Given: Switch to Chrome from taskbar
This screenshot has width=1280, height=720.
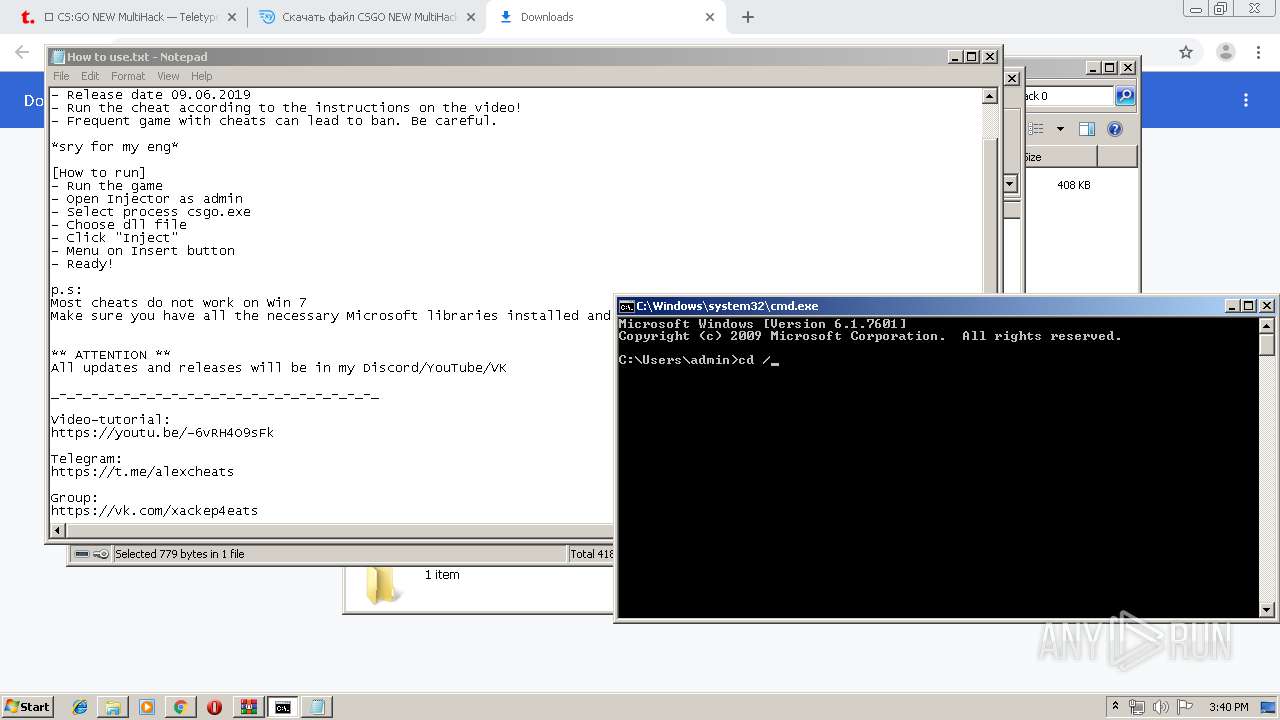Looking at the screenshot, I should point(180,707).
